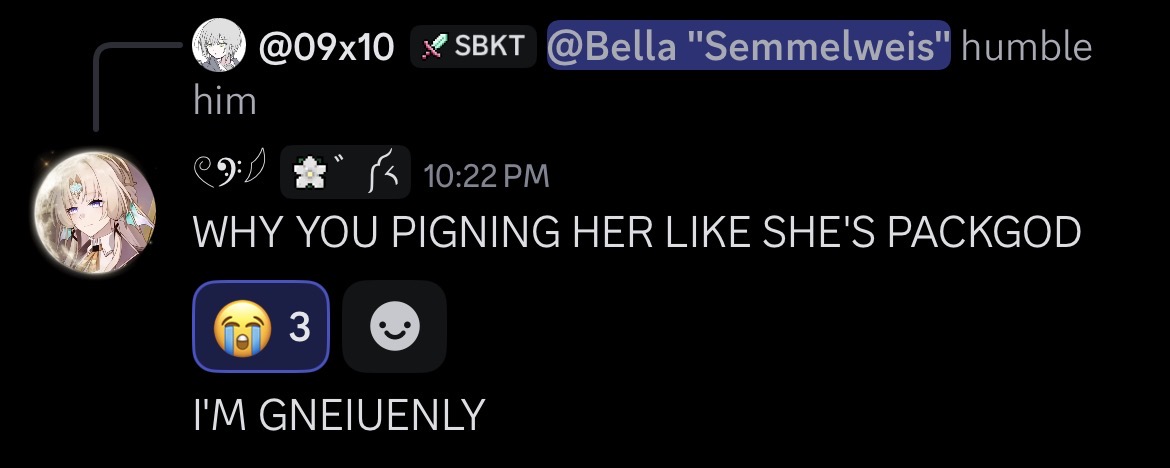Click the reaction count number 3
This screenshot has height=468, width=1170.
[298, 327]
